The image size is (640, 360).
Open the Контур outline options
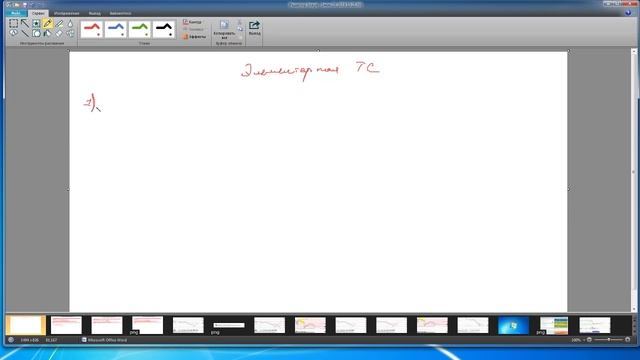click(x=192, y=22)
